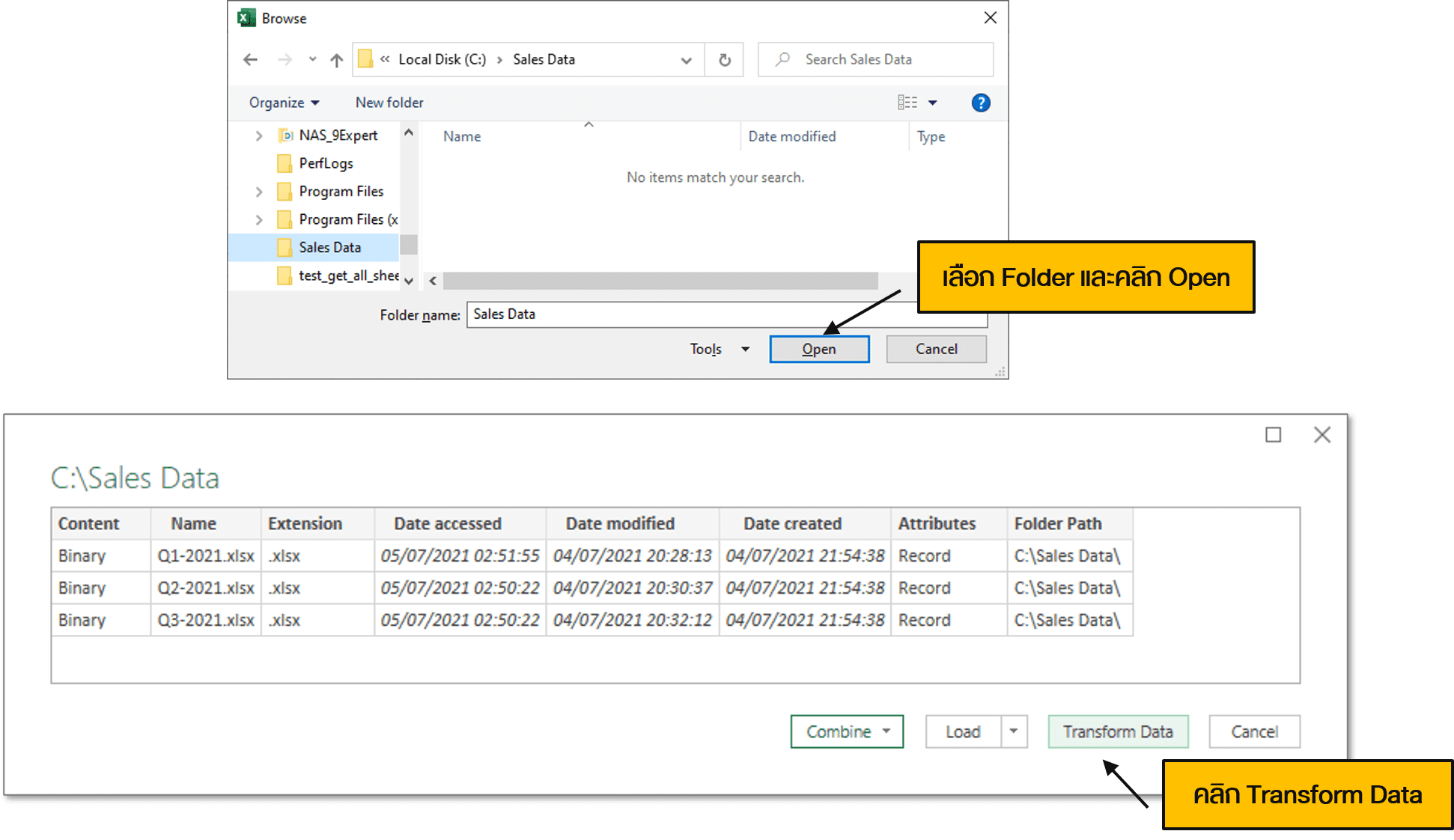Image resolution: width=1454 pixels, height=840 pixels.
Task: Click the Transform Data button
Action: (x=1117, y=731)
